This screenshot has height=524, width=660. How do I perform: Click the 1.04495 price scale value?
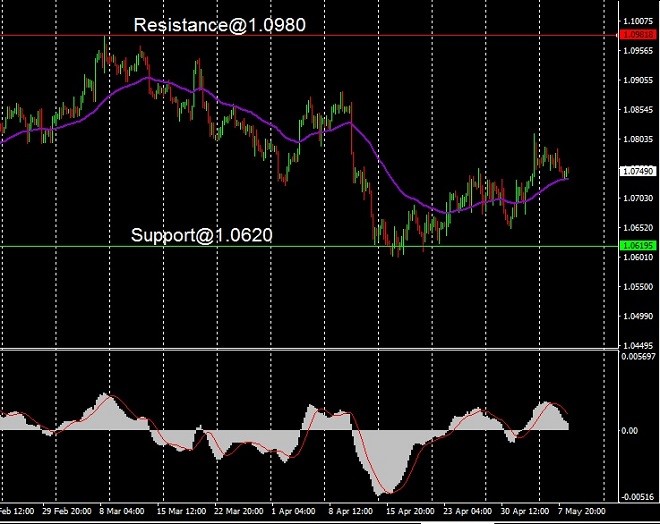click(x=638, y=346)
